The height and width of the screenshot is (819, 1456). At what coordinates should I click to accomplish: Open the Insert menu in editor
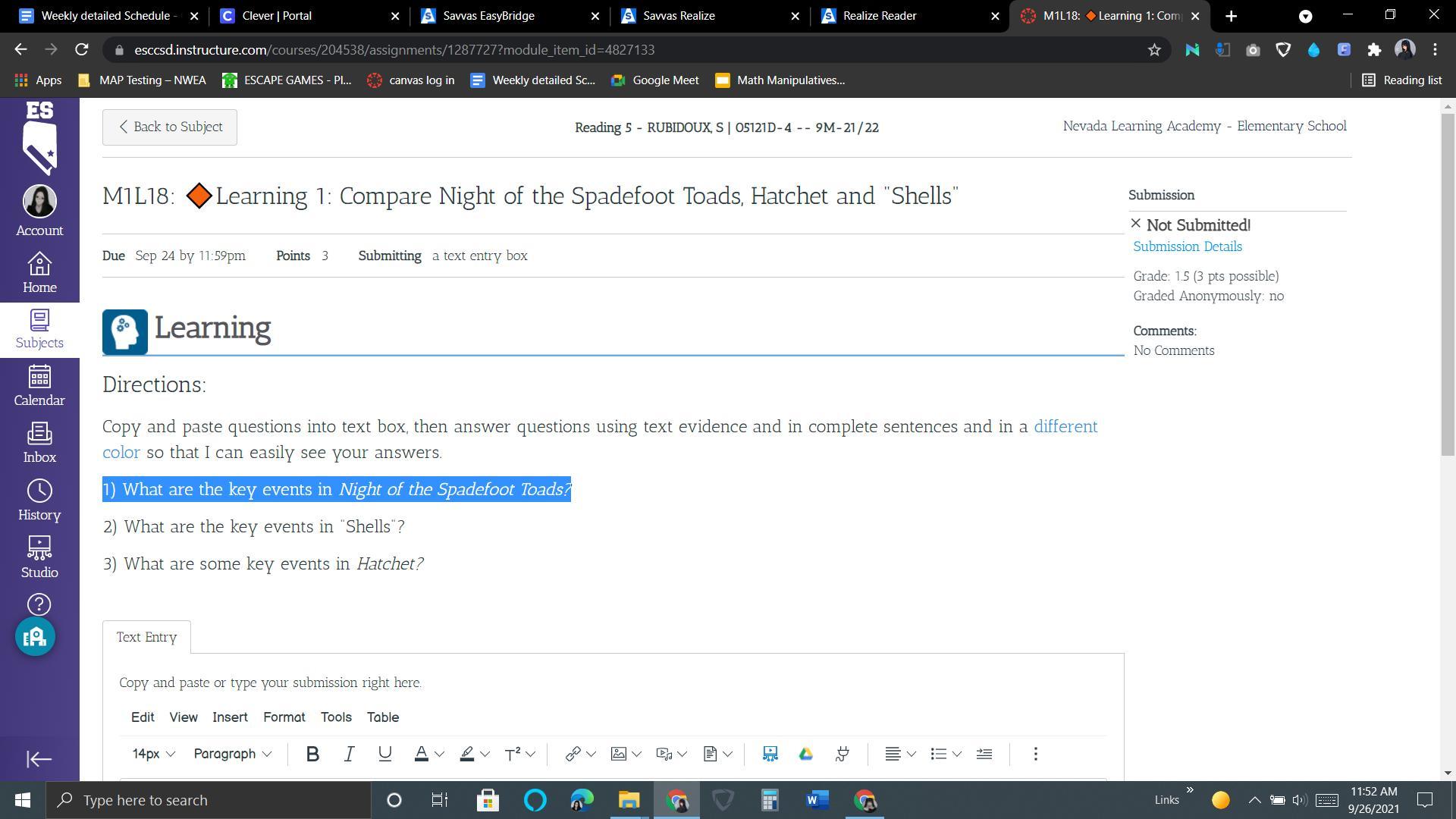[230, 717]
